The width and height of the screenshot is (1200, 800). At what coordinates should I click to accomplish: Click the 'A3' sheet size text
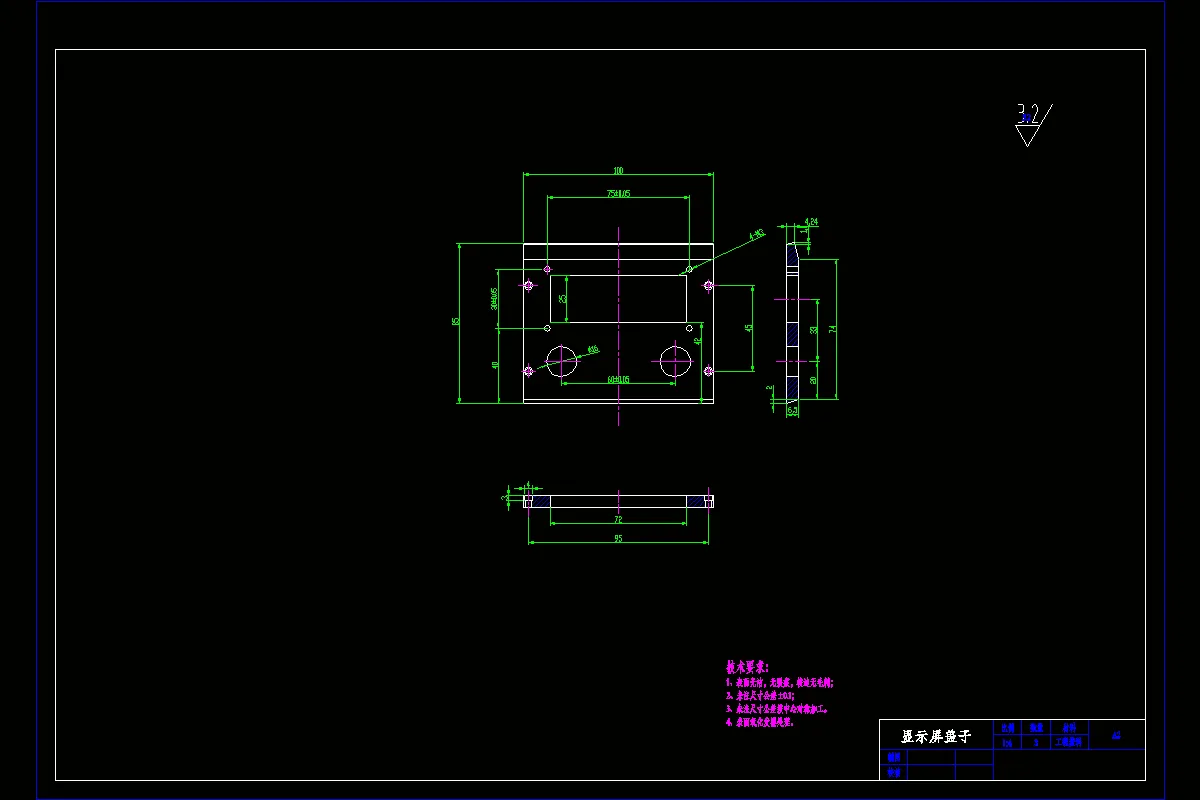click(1116, 735)
